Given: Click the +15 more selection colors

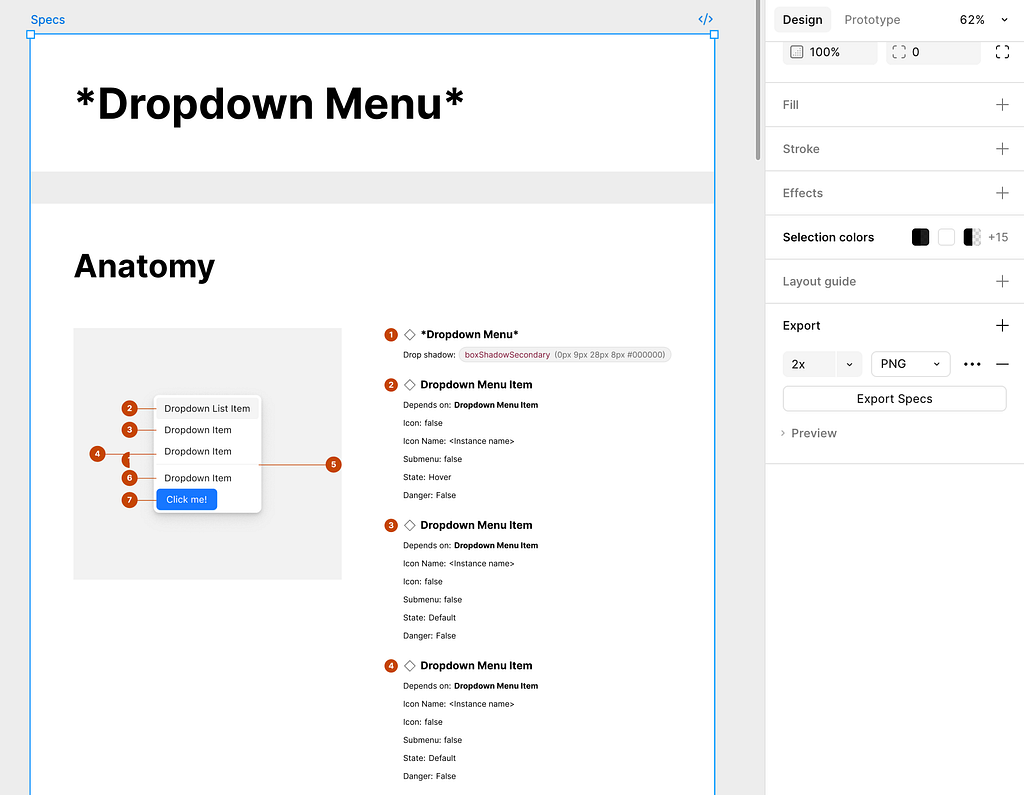Looking at the screenshot, I should point(998,238).
